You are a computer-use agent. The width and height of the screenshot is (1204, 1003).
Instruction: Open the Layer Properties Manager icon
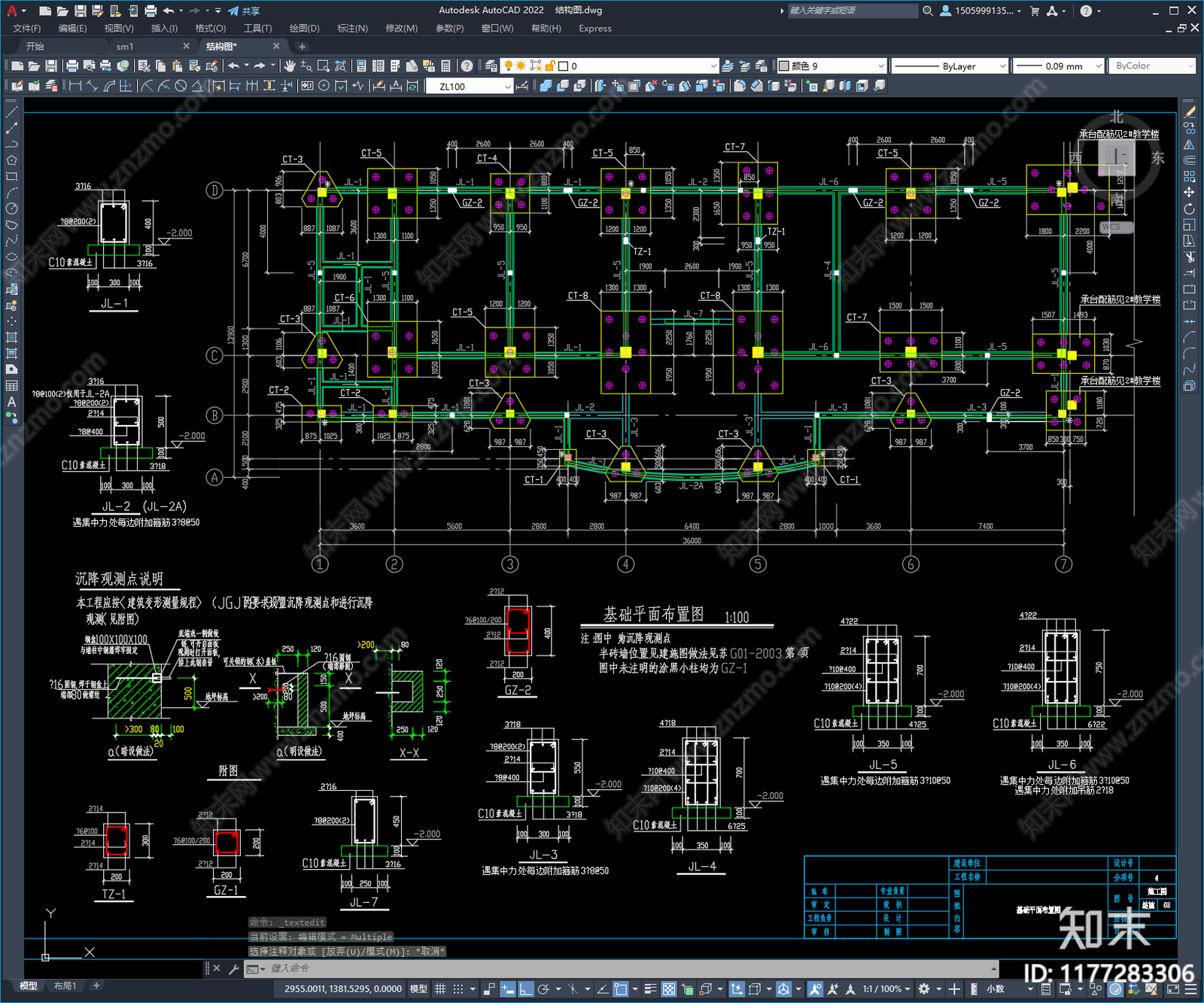pyautogui.click(x=491, y=66)
